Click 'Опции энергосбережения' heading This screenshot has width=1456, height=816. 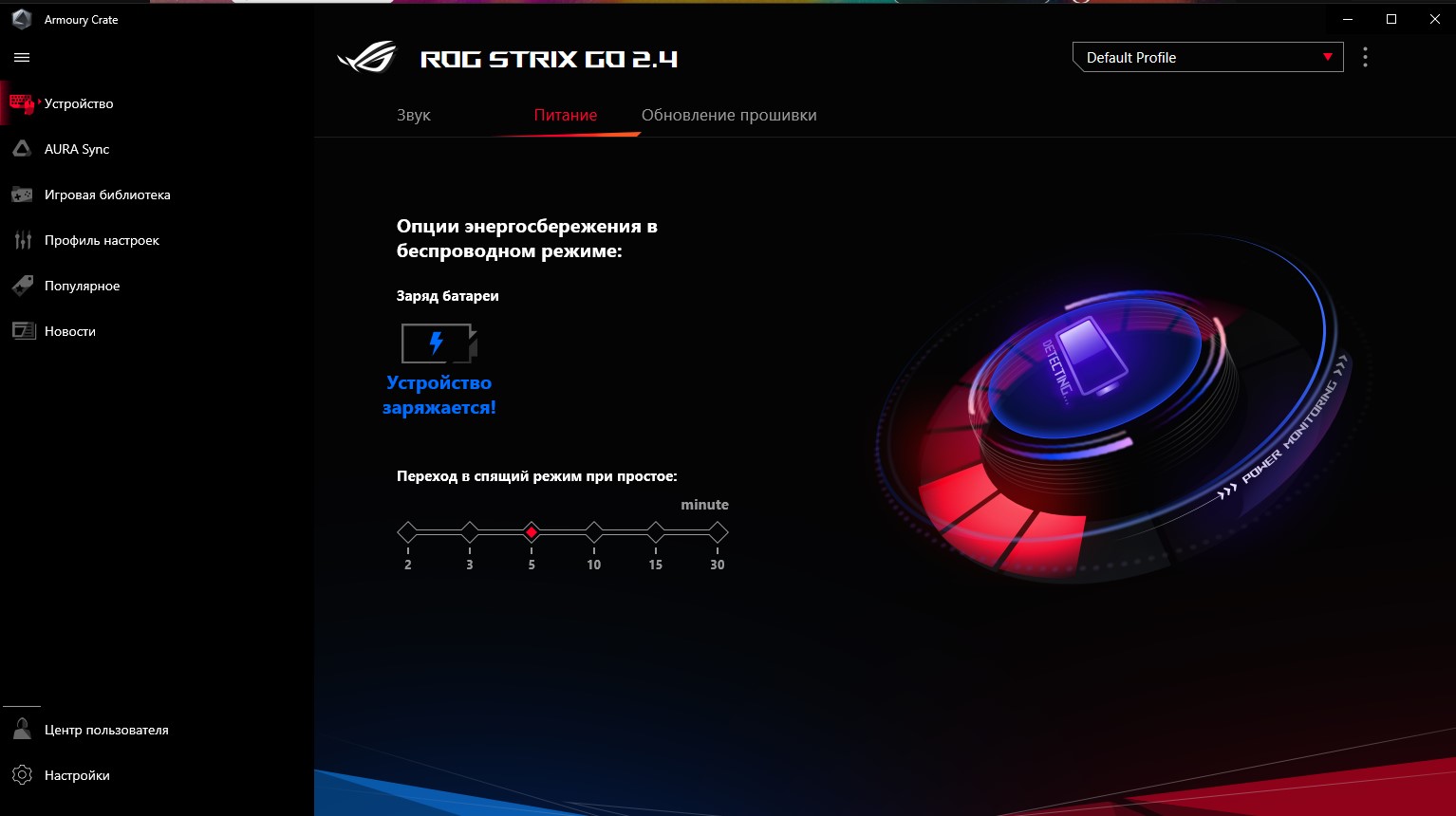[527, 238]
